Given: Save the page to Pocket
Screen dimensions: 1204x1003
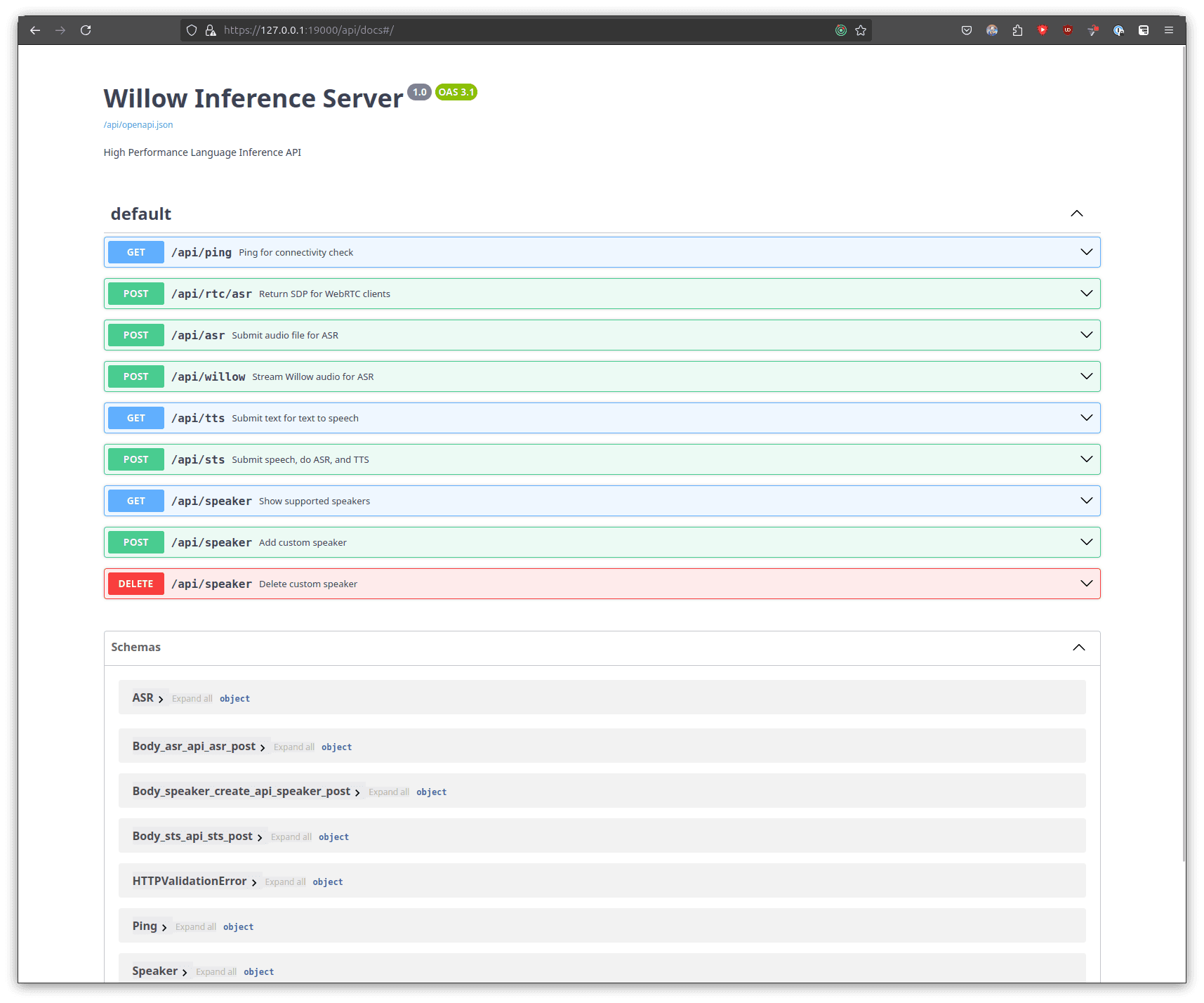Looking at the screenshot, I should click(967, 30).
